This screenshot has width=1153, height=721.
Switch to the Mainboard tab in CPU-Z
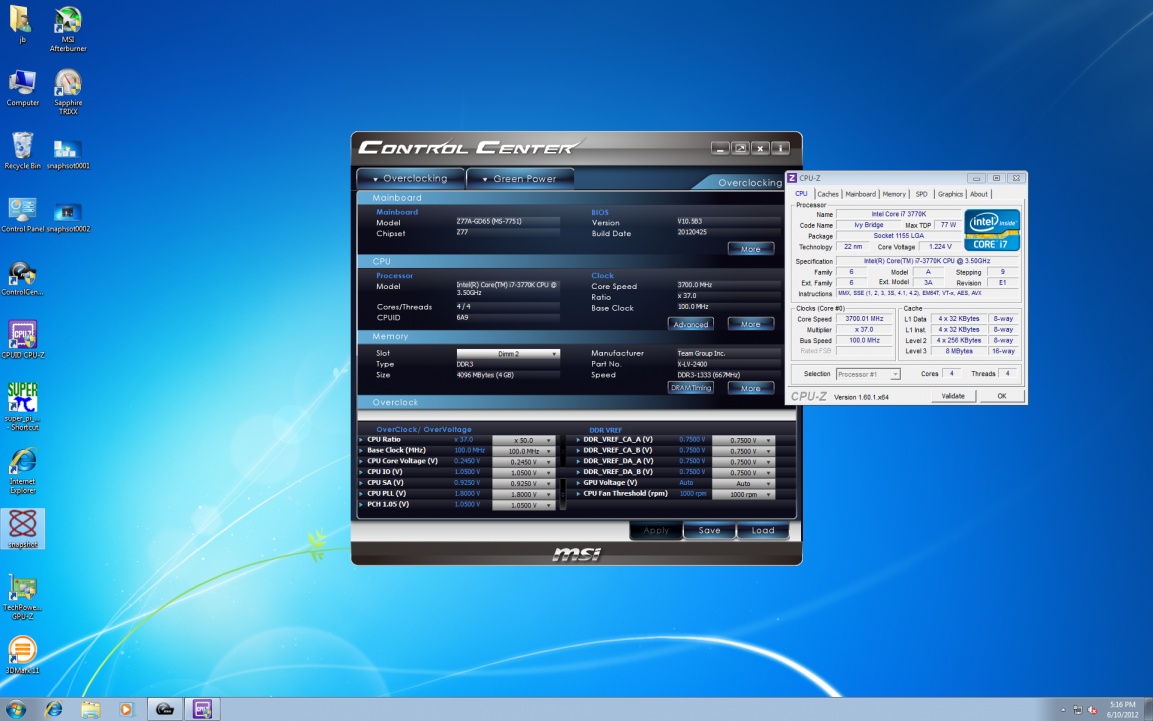pyautogui.click(x=859, y=194)
